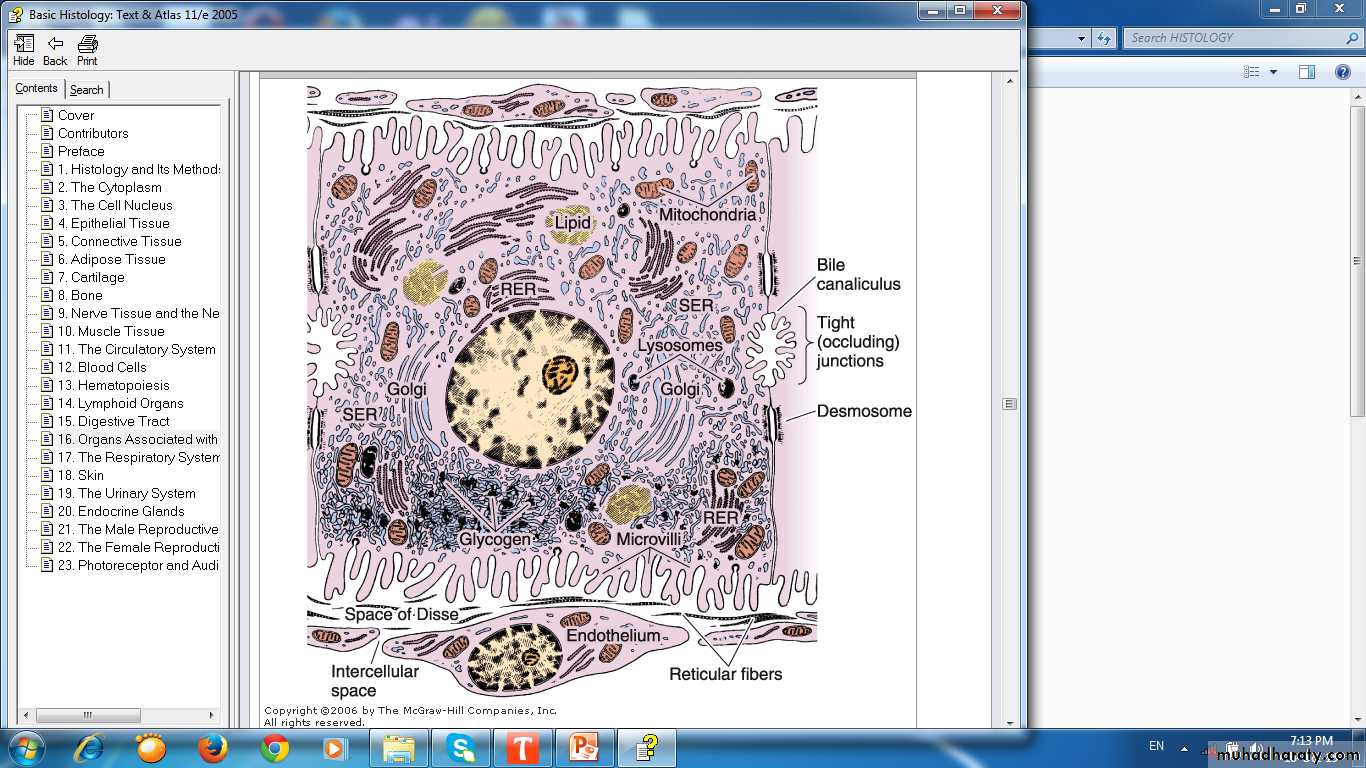
Task: Click the Explorer refresh arrows icon
Action: click(1104, 38)
